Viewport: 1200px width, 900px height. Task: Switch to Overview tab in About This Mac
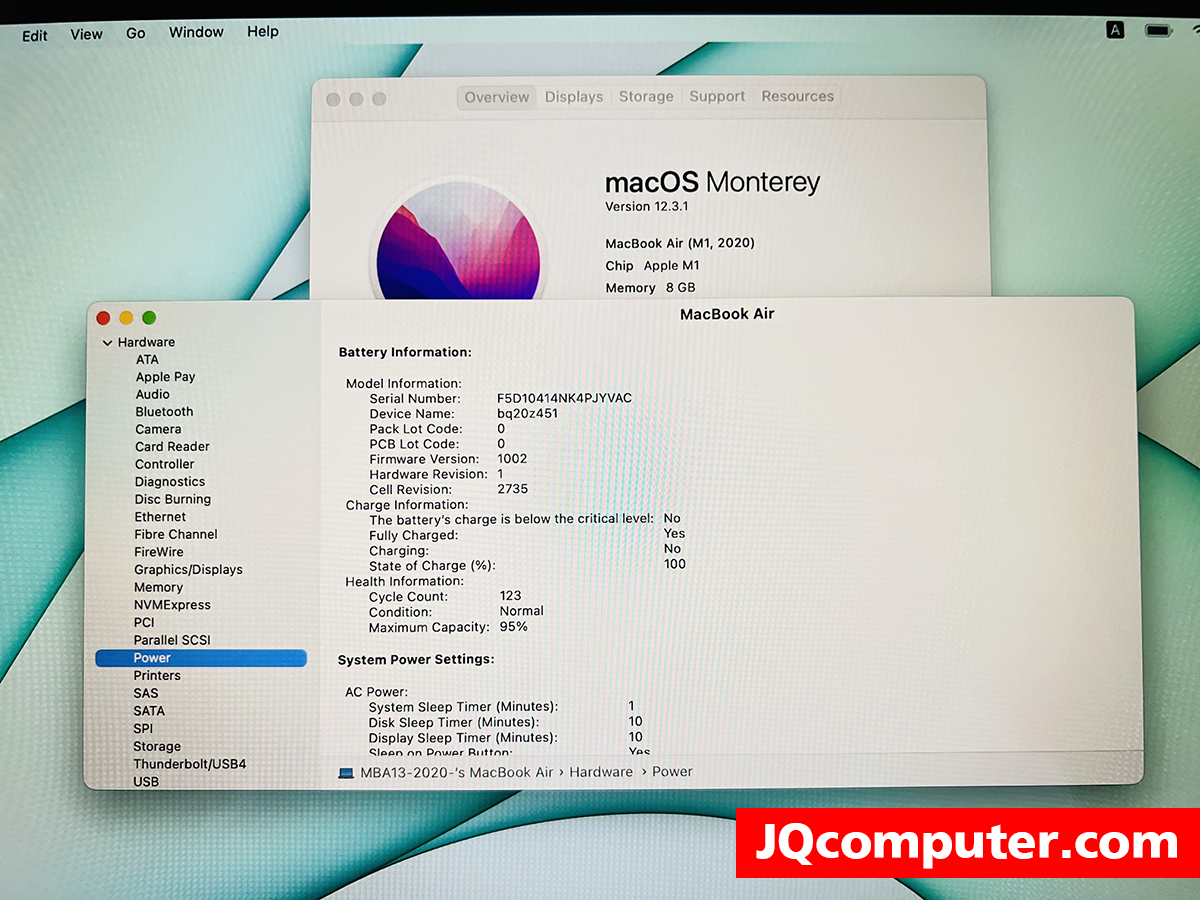pos(497,97)
